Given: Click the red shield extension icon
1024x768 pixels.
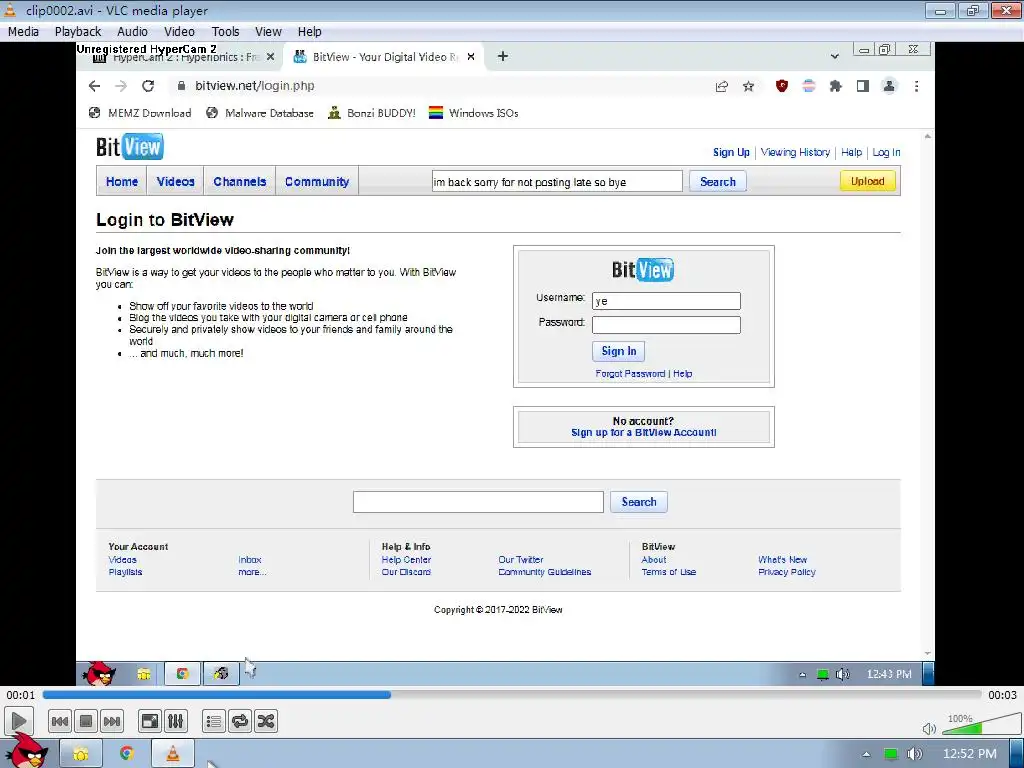Looking at the screenshot, I should [782, 86].
